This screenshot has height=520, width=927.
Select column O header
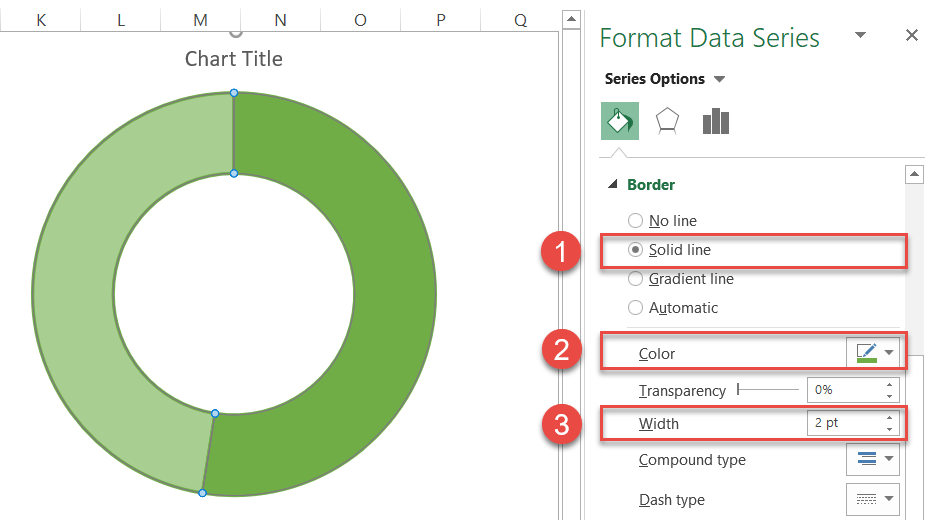pos(360,20)
